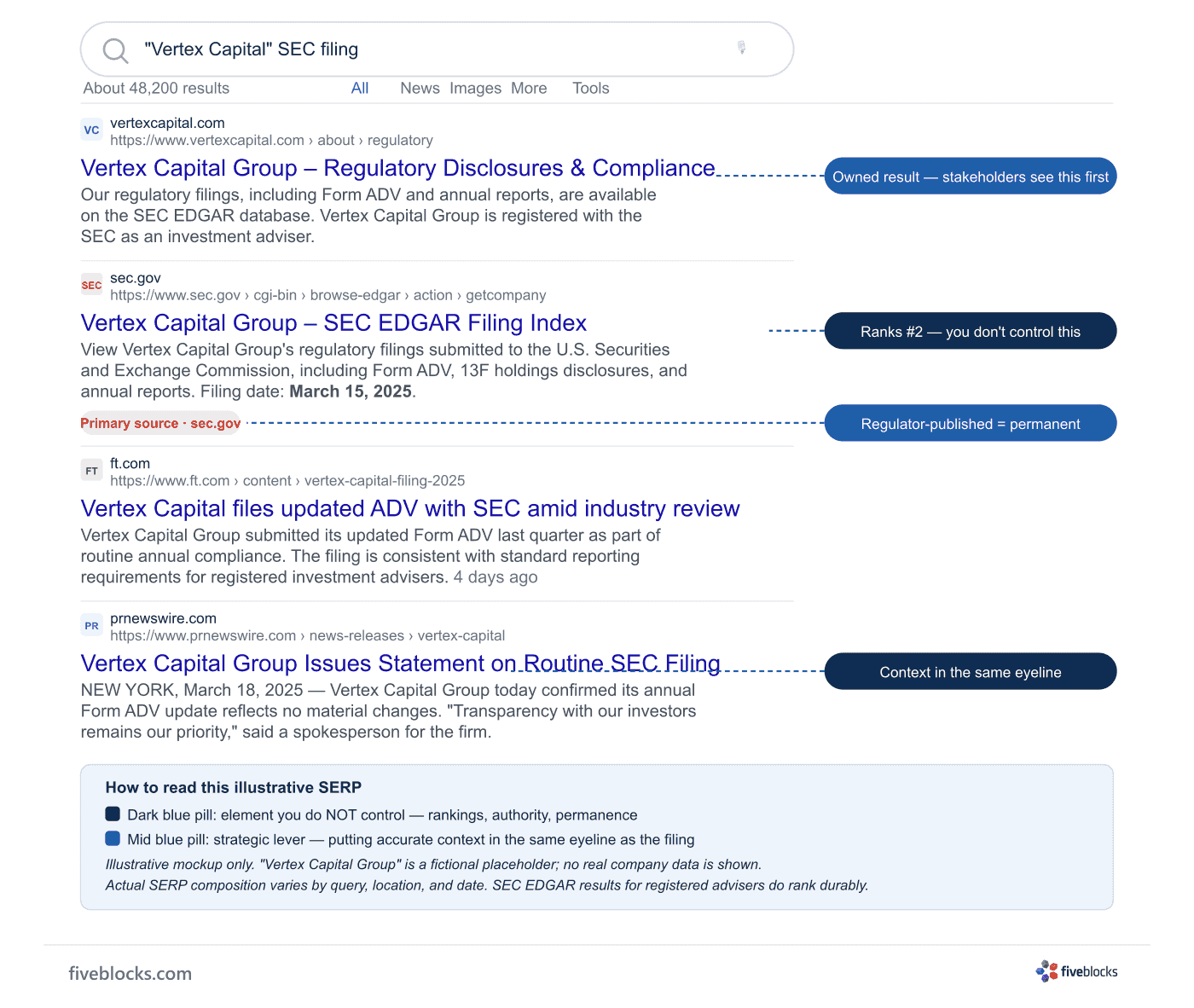Click the snippet starting 'Our regulatory filings'
Screen dimensions: 1194x1008
(368, 216)
